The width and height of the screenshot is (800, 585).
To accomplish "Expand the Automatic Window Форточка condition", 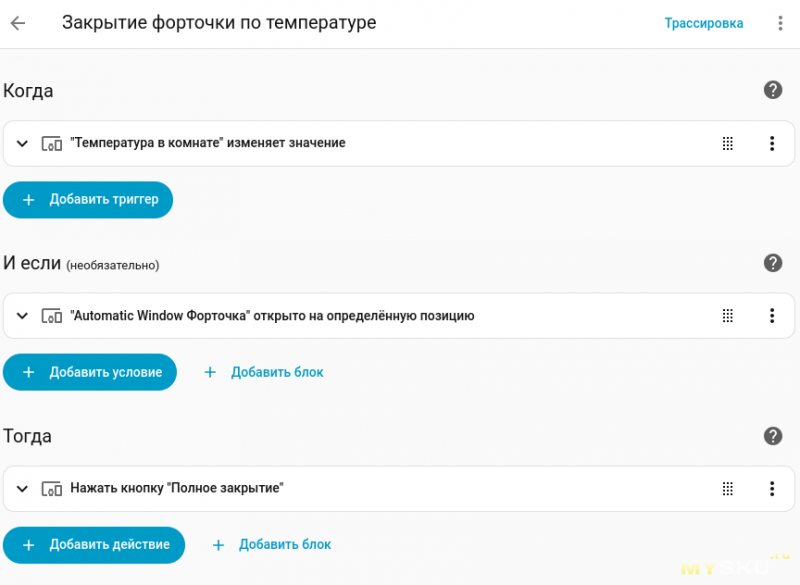I will click(22, 316).
